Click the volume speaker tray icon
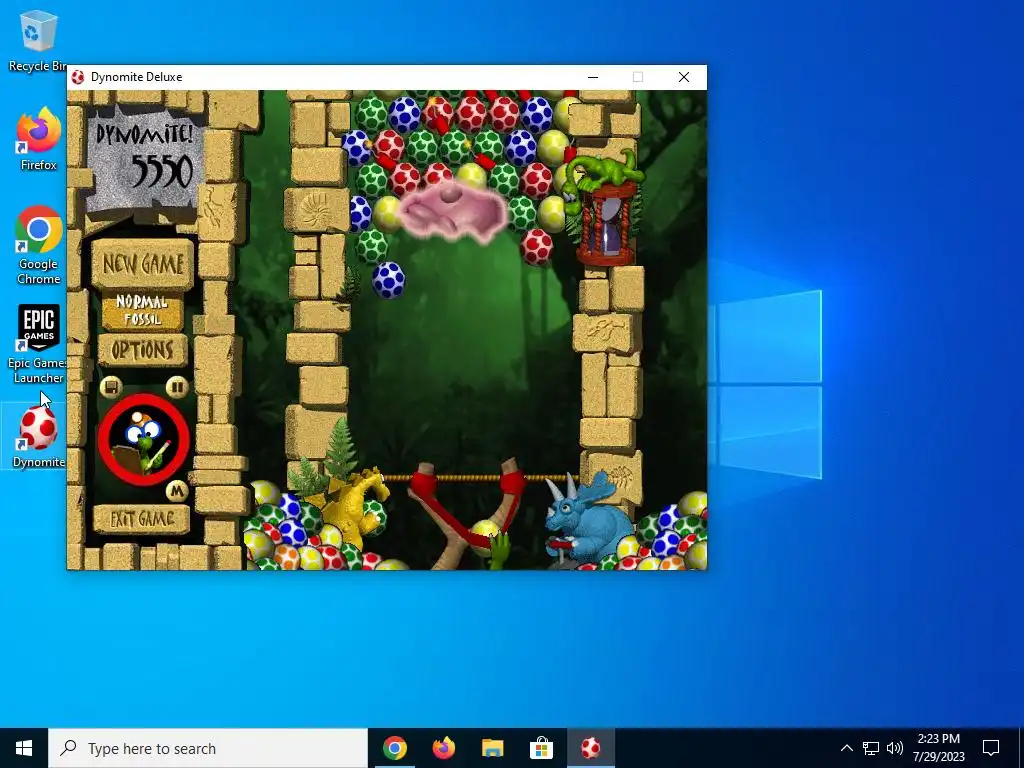This screenshot has height=768, width=1024. 895,748
